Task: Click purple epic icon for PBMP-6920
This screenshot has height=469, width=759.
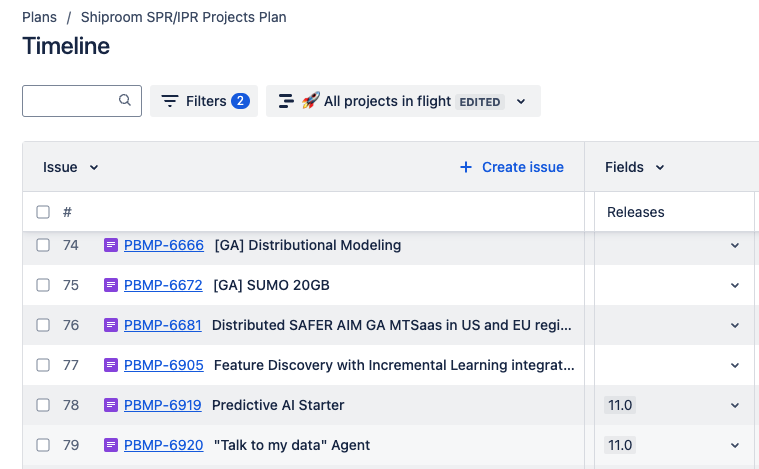Action: [111, 445]
